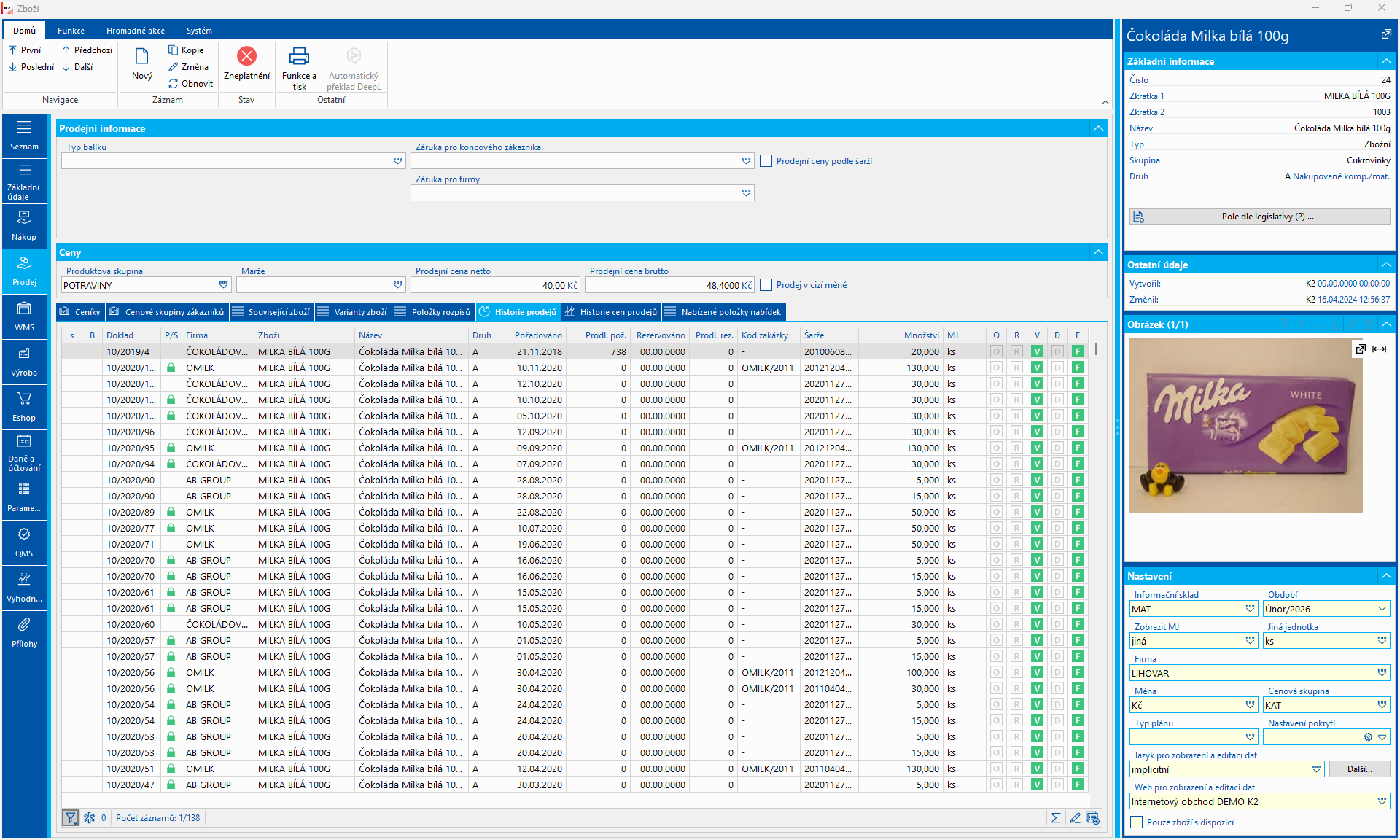The height and width of the screenshot is (840, 1400).
Task: Open Záruka pro koncového zákazníka dropdown
Action: pos(746,161)
